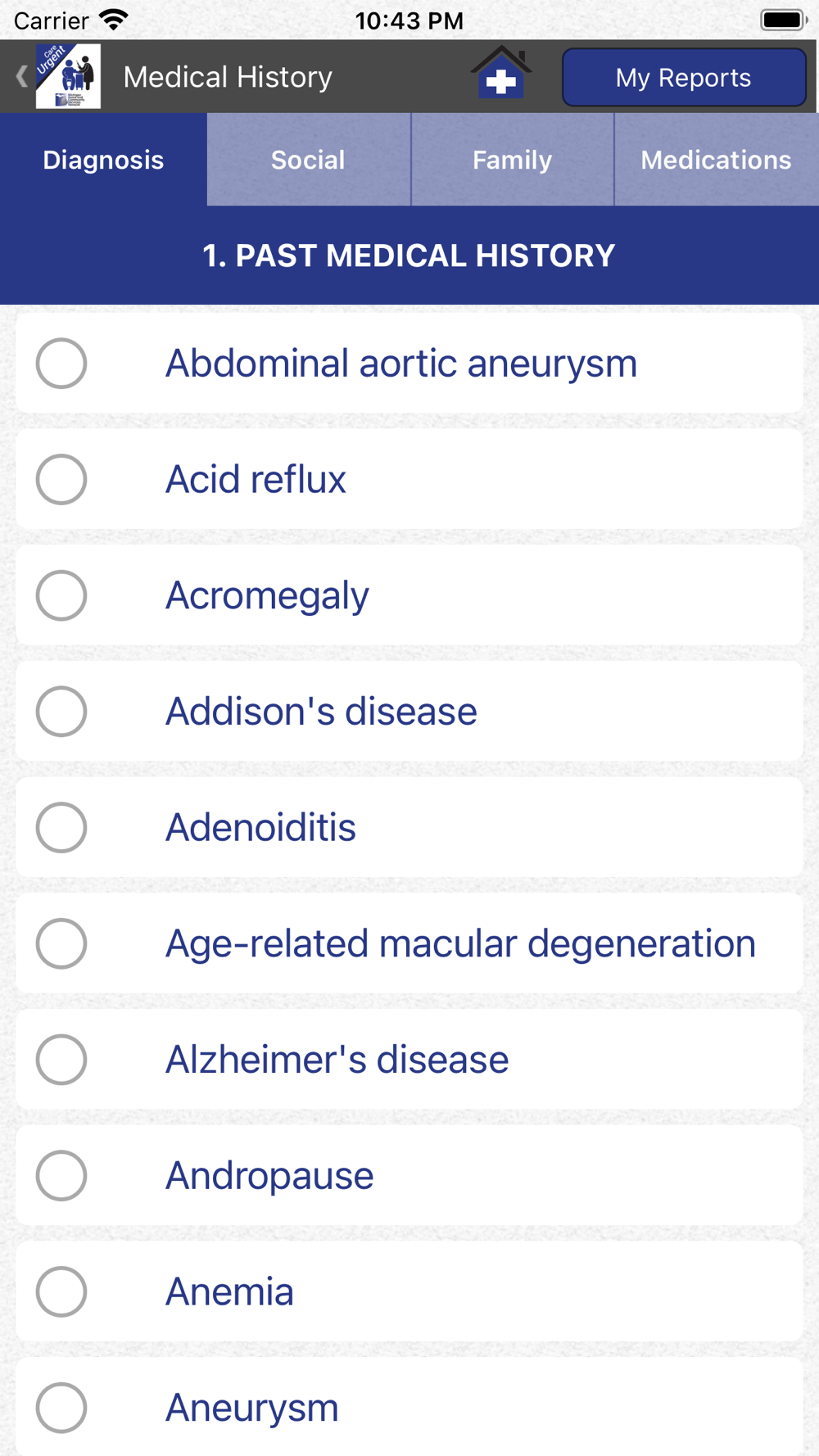The height and width of the screenshot is (1456, 819).
Task: Select the Diagnosis tab
Action: [103, 160]
